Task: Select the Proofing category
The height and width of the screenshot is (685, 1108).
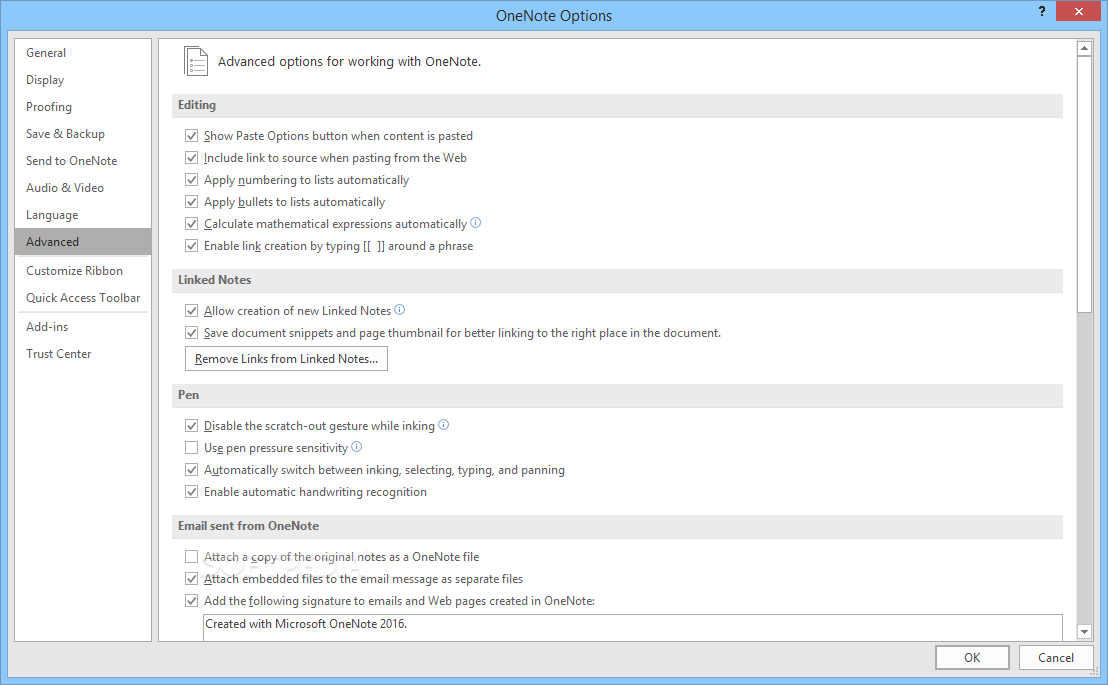Action: point(83,107)
